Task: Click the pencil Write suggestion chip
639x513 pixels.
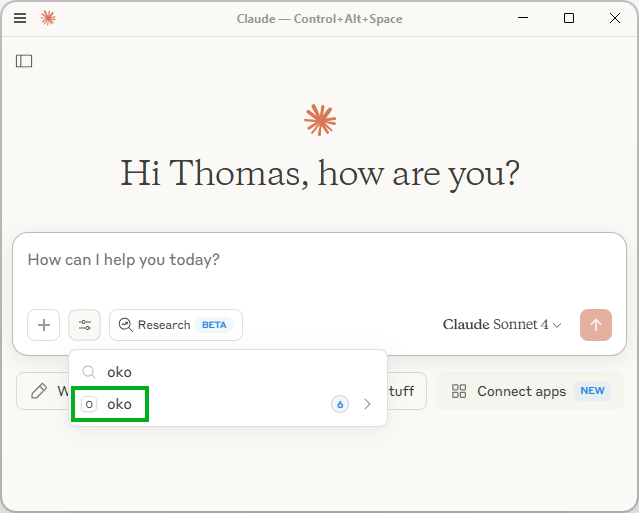Action: [x=42, y=391]
